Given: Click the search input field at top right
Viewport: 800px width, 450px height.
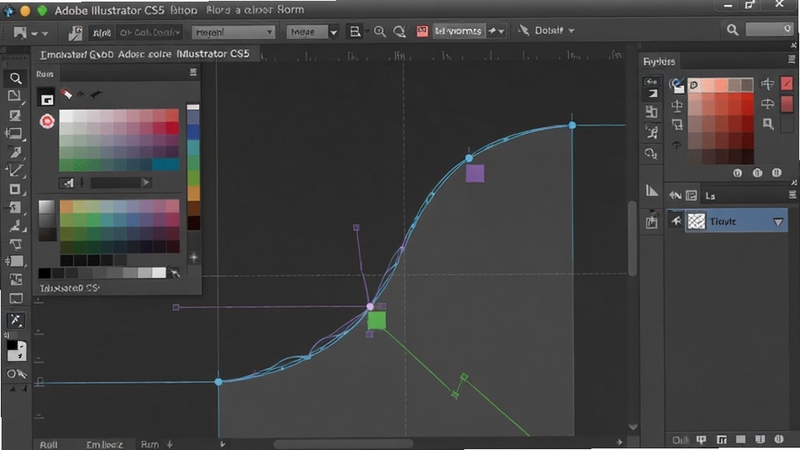Looking at the screenshot, I should [769, 30].
